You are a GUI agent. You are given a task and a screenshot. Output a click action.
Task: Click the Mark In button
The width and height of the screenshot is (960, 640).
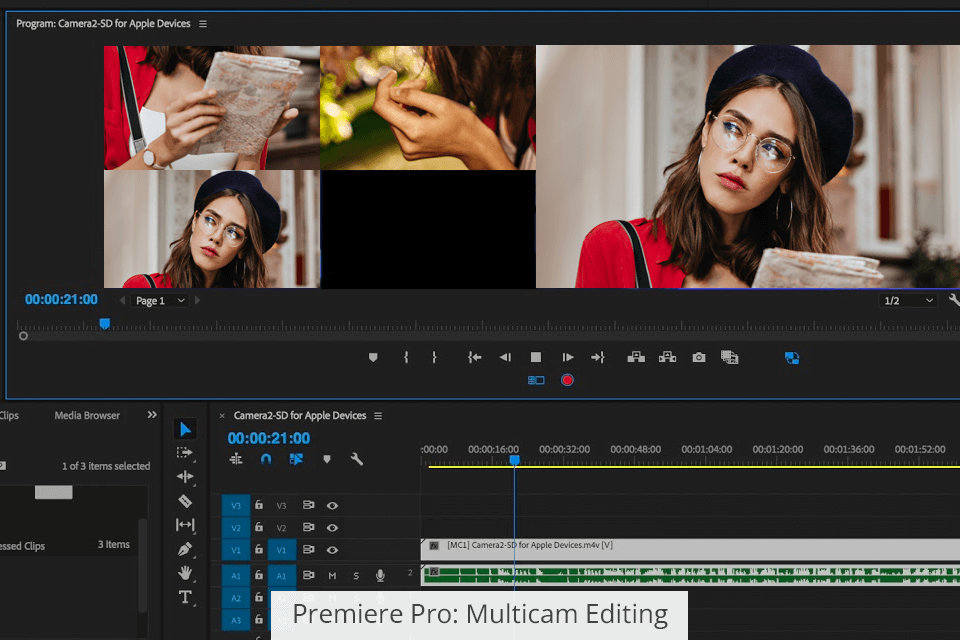tap(406, 357)
